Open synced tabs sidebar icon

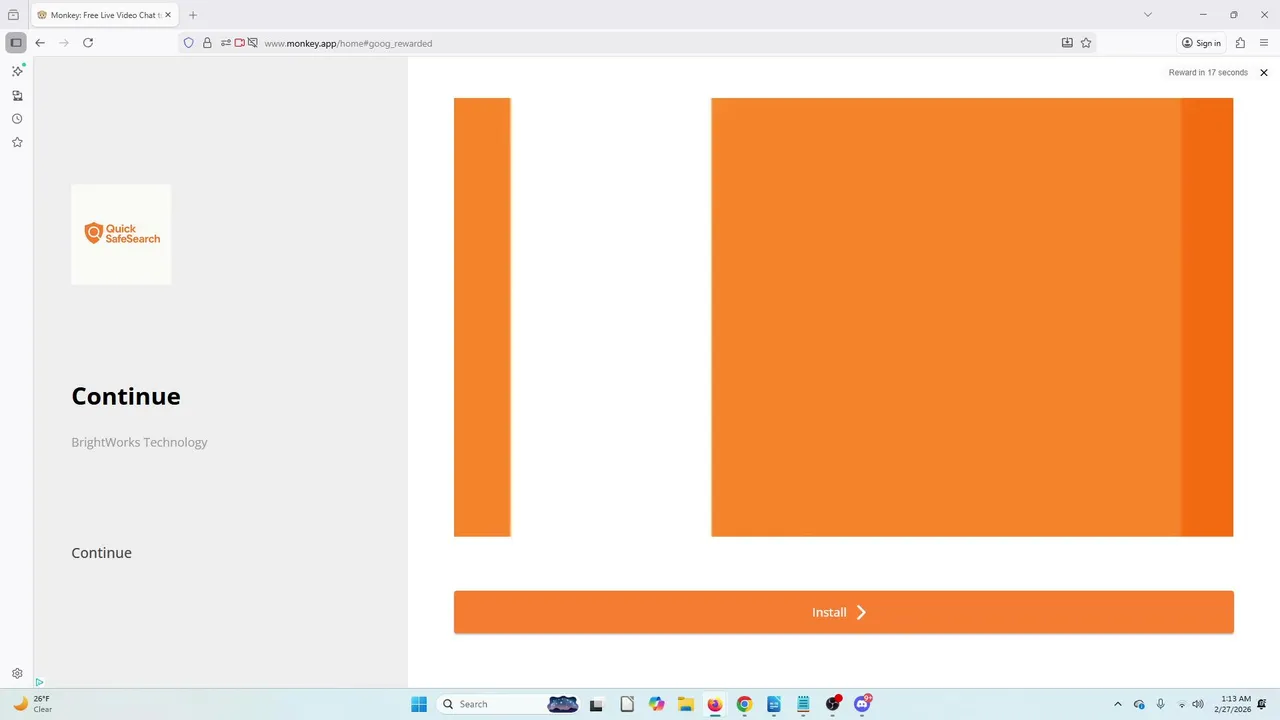[x=17, y=96]
